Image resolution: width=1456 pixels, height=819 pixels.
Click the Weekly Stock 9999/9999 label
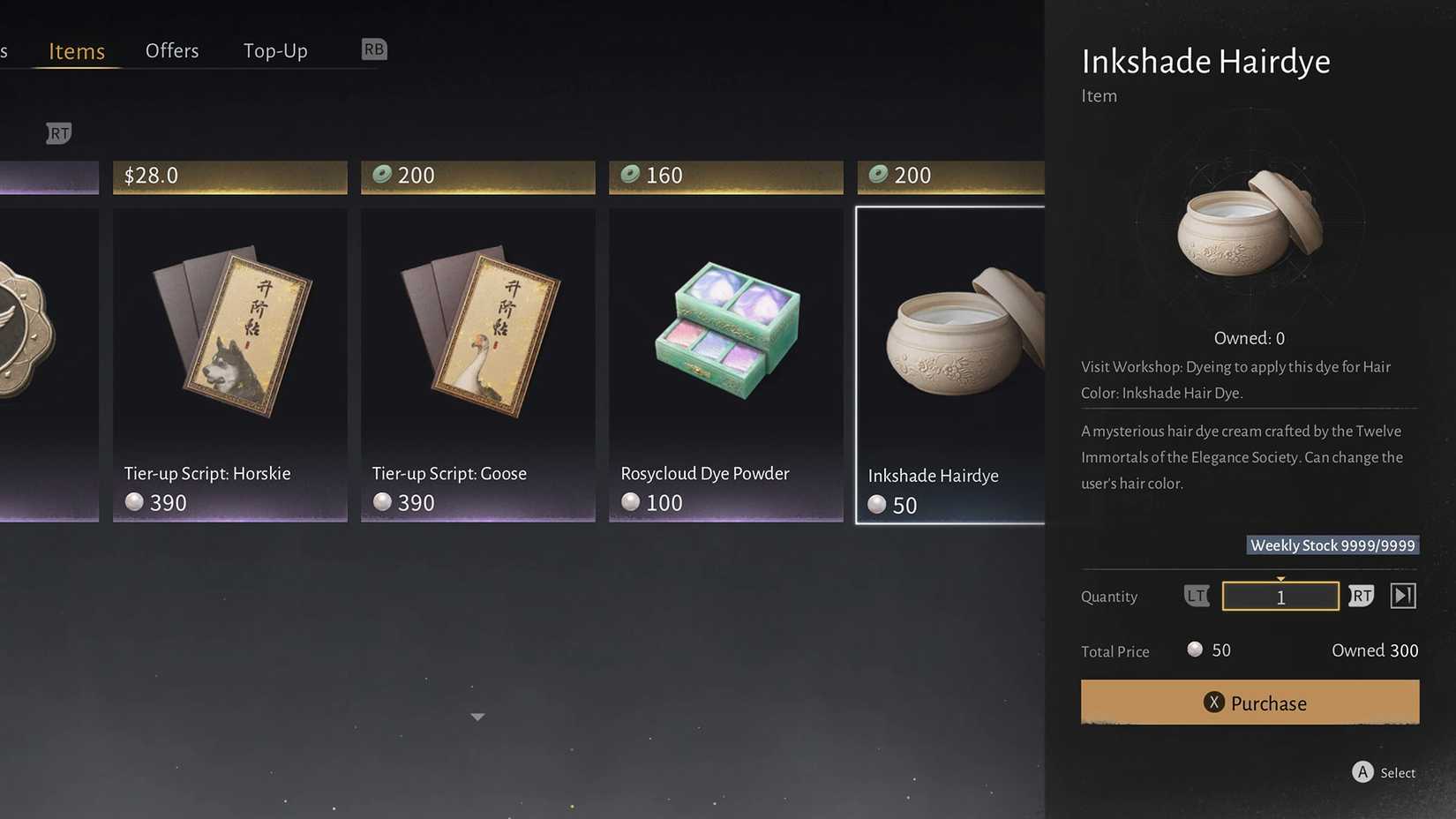[1332, 545]
